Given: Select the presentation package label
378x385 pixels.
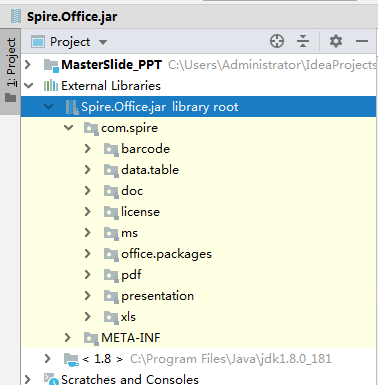Looking at the screenshot, I should pyautogui.click(x=157, y=296).
